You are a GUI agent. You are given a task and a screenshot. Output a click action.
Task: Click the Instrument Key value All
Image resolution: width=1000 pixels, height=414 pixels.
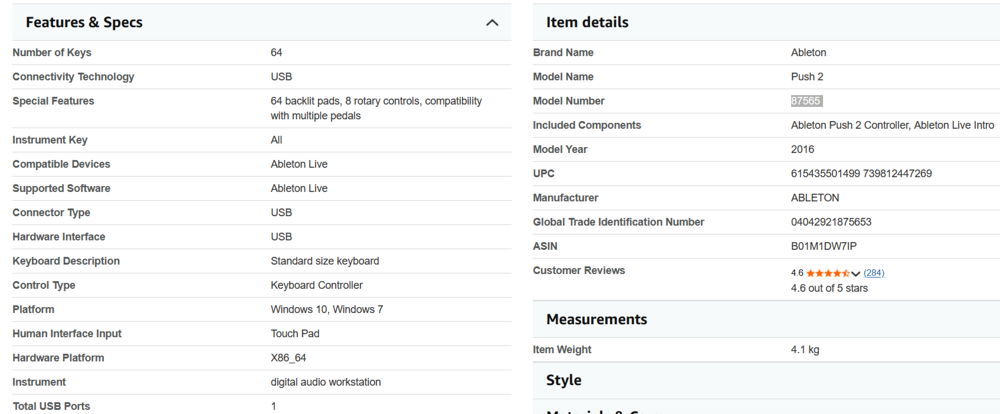(276, 140)
